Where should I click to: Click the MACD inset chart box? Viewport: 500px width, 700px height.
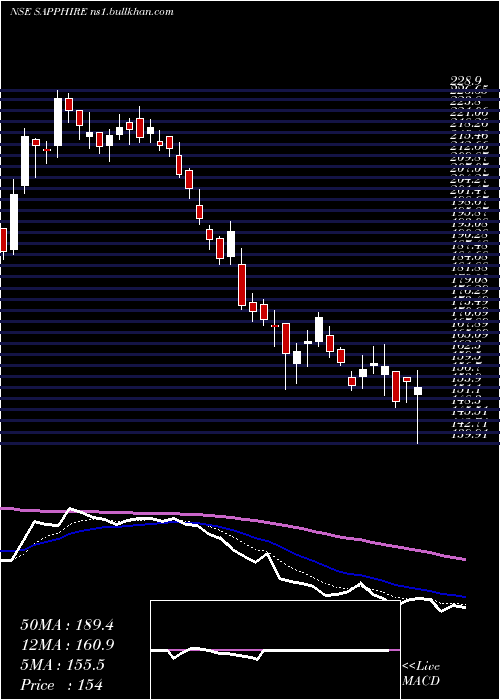[x=275, y=650]
